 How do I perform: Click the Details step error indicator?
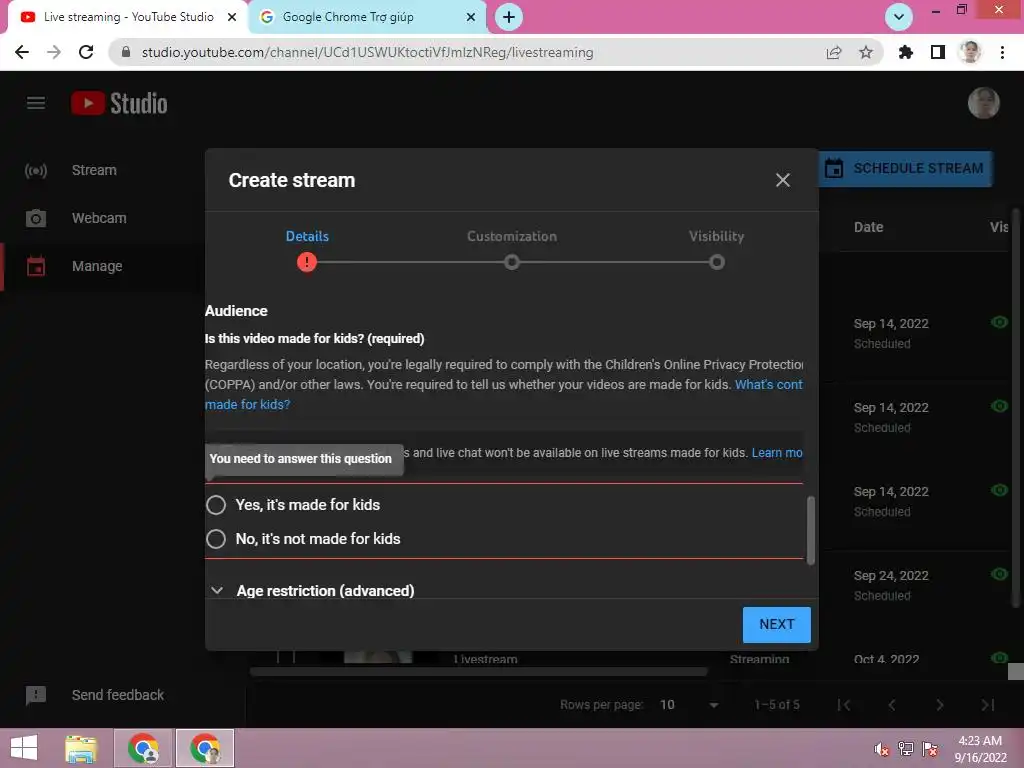[306, 262]
